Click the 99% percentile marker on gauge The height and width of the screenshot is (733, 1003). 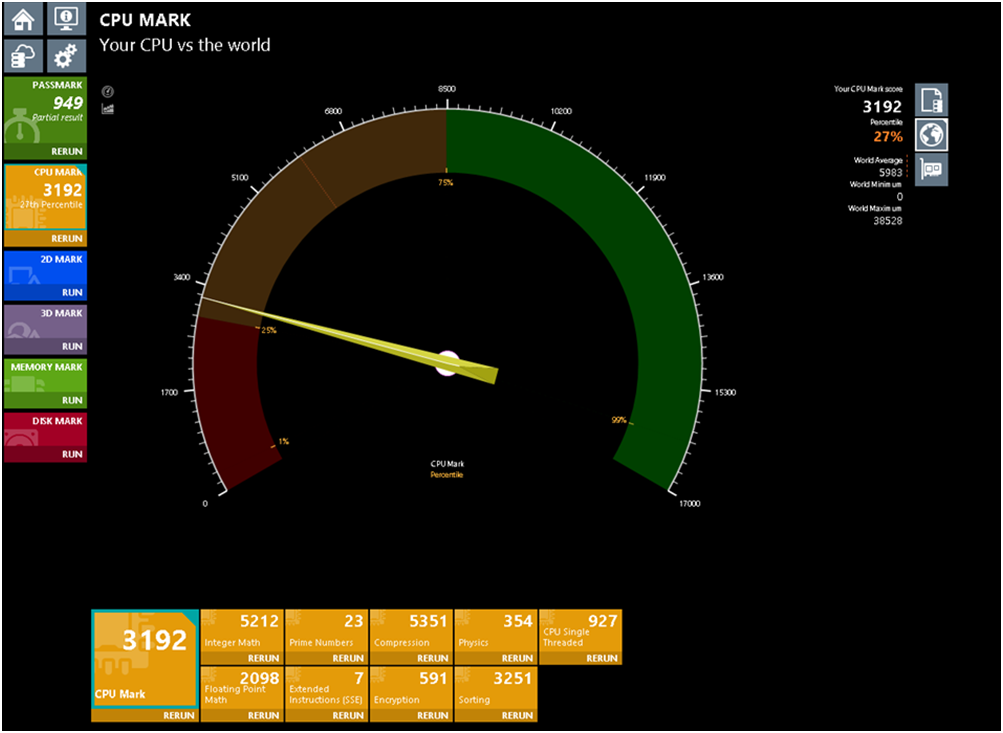click(x=619, y=420)
